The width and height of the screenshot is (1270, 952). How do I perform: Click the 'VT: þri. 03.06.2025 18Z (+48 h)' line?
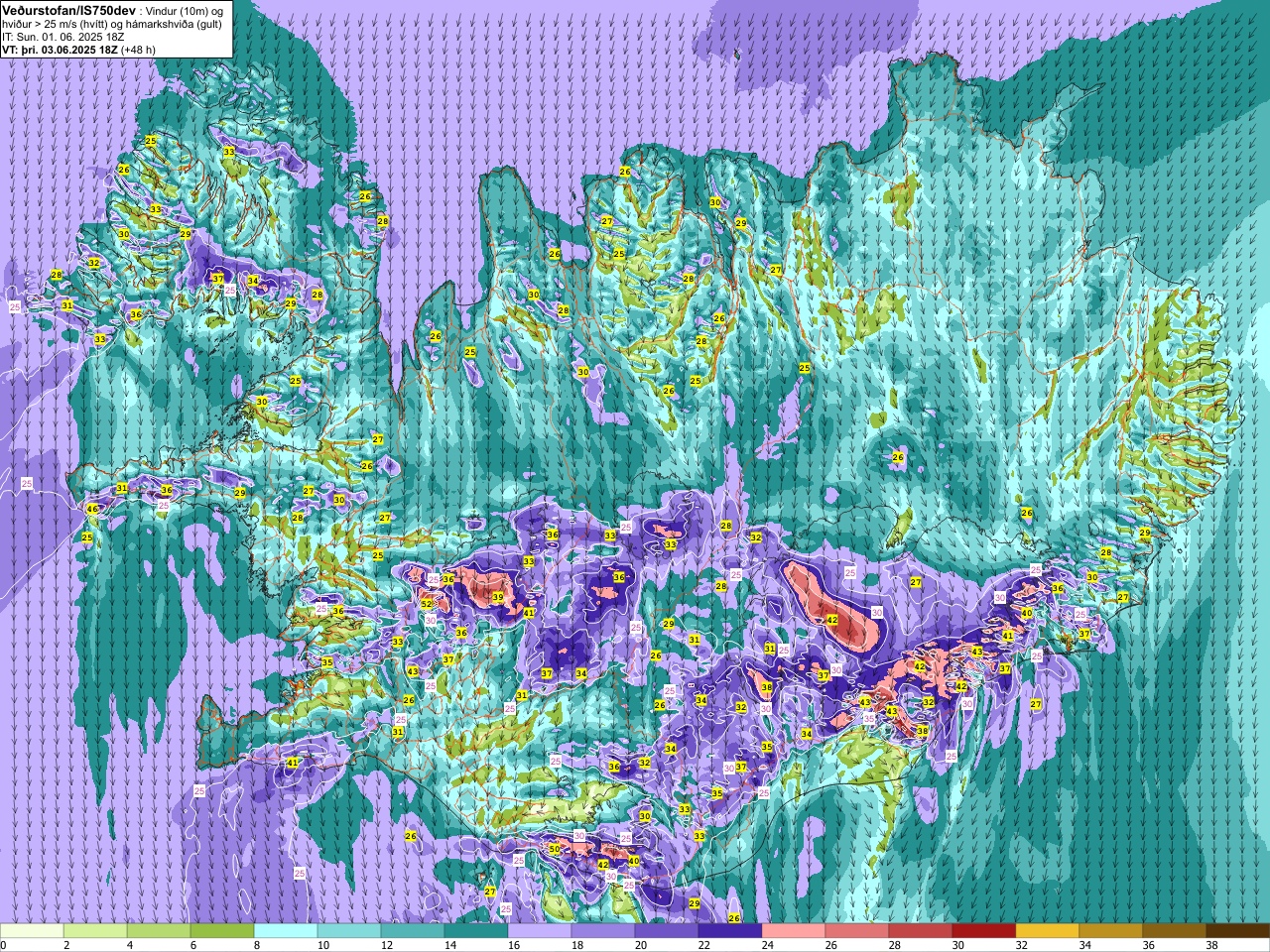click(78, 49)
